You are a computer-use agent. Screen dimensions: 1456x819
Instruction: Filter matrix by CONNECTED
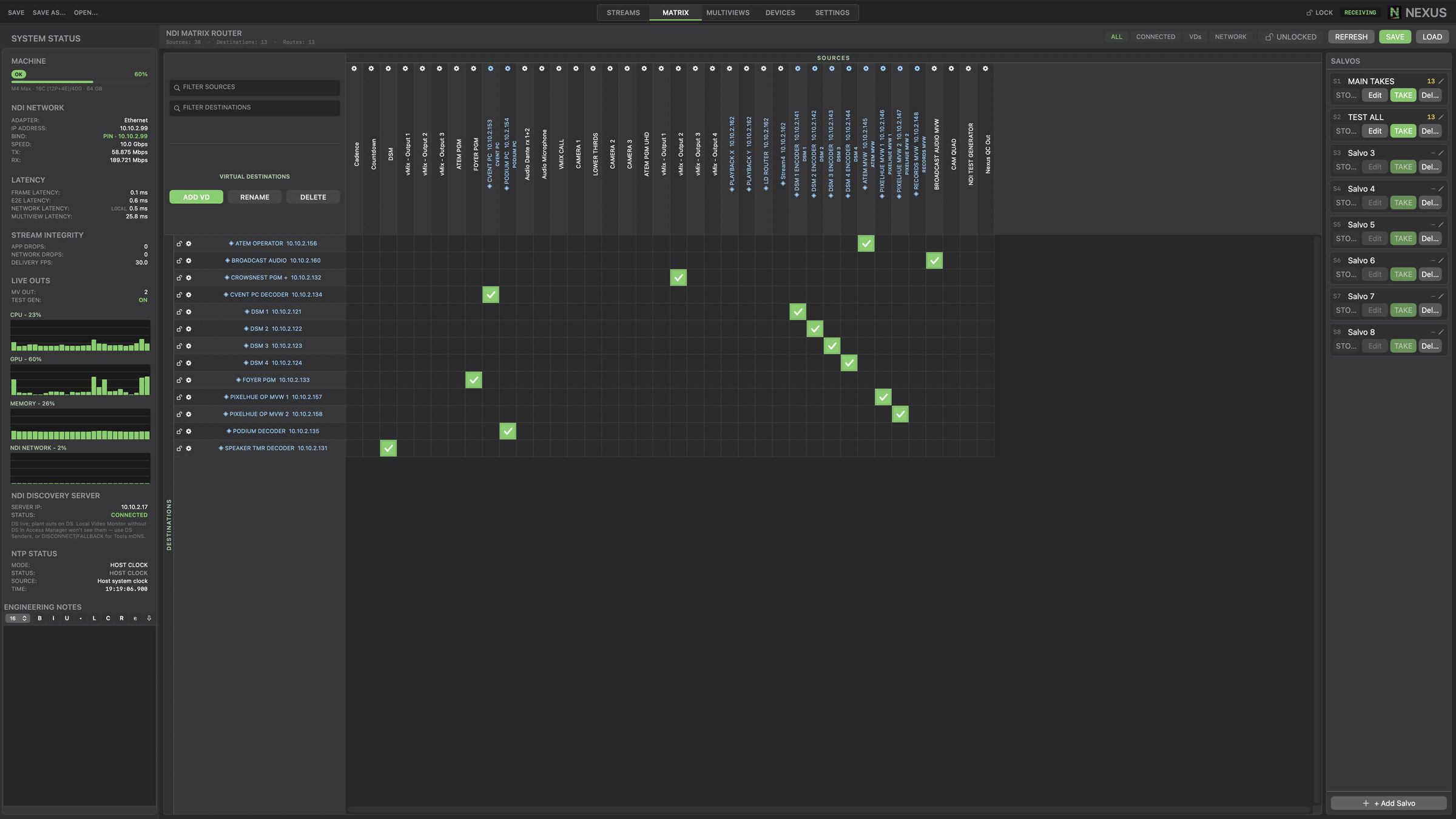click(1155, 37)
